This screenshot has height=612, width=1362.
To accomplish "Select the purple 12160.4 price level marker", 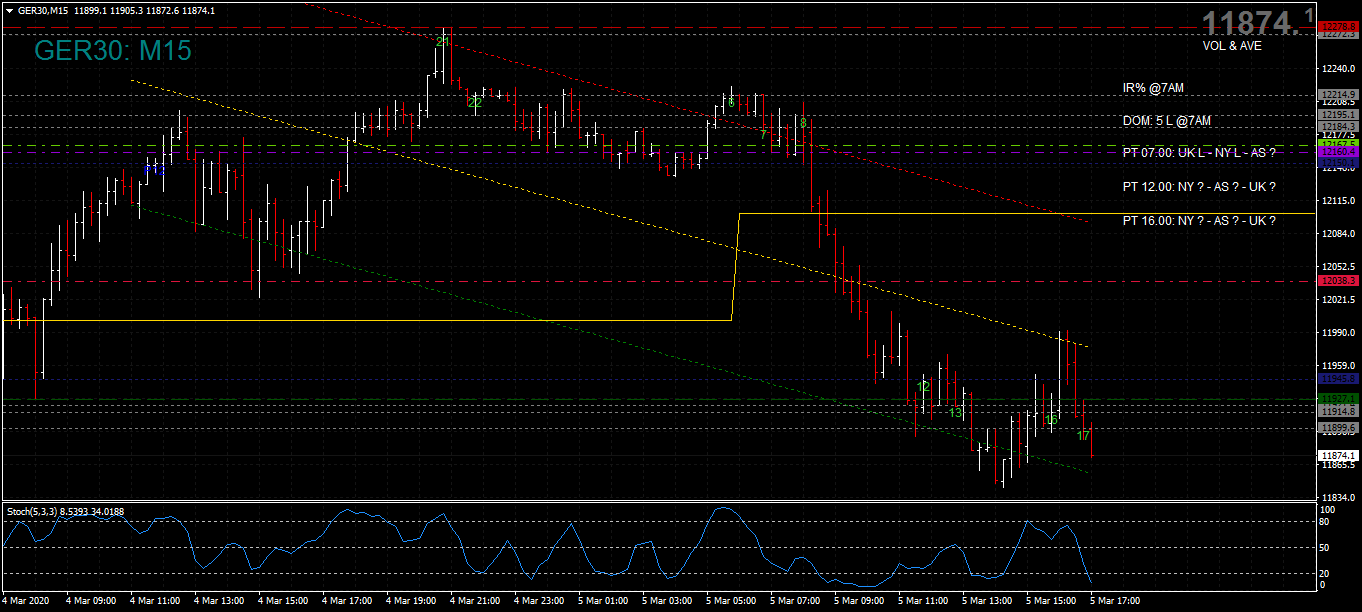I will click(x=1336, y=152).
